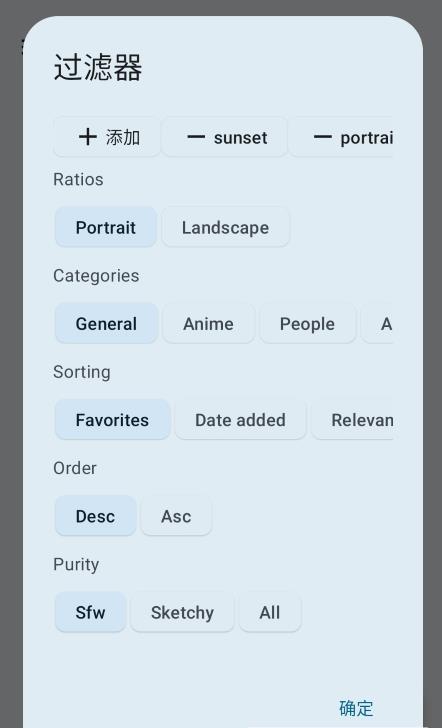Viewport: 442px width, 728px height.
Task: Choose the partially visible category chip after People
Action: point(377,324)
